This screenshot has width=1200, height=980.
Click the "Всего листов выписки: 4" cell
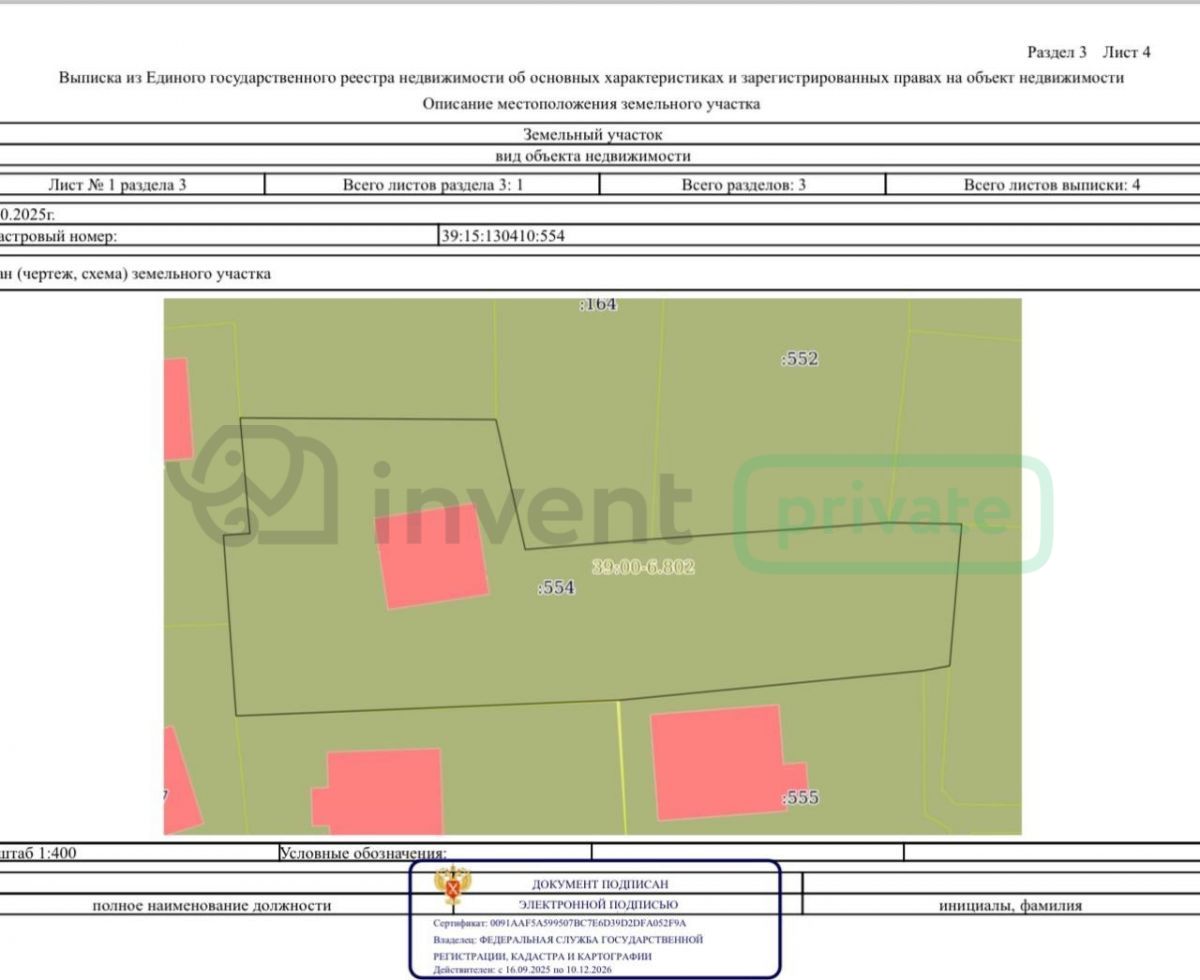coord(1051,185)
